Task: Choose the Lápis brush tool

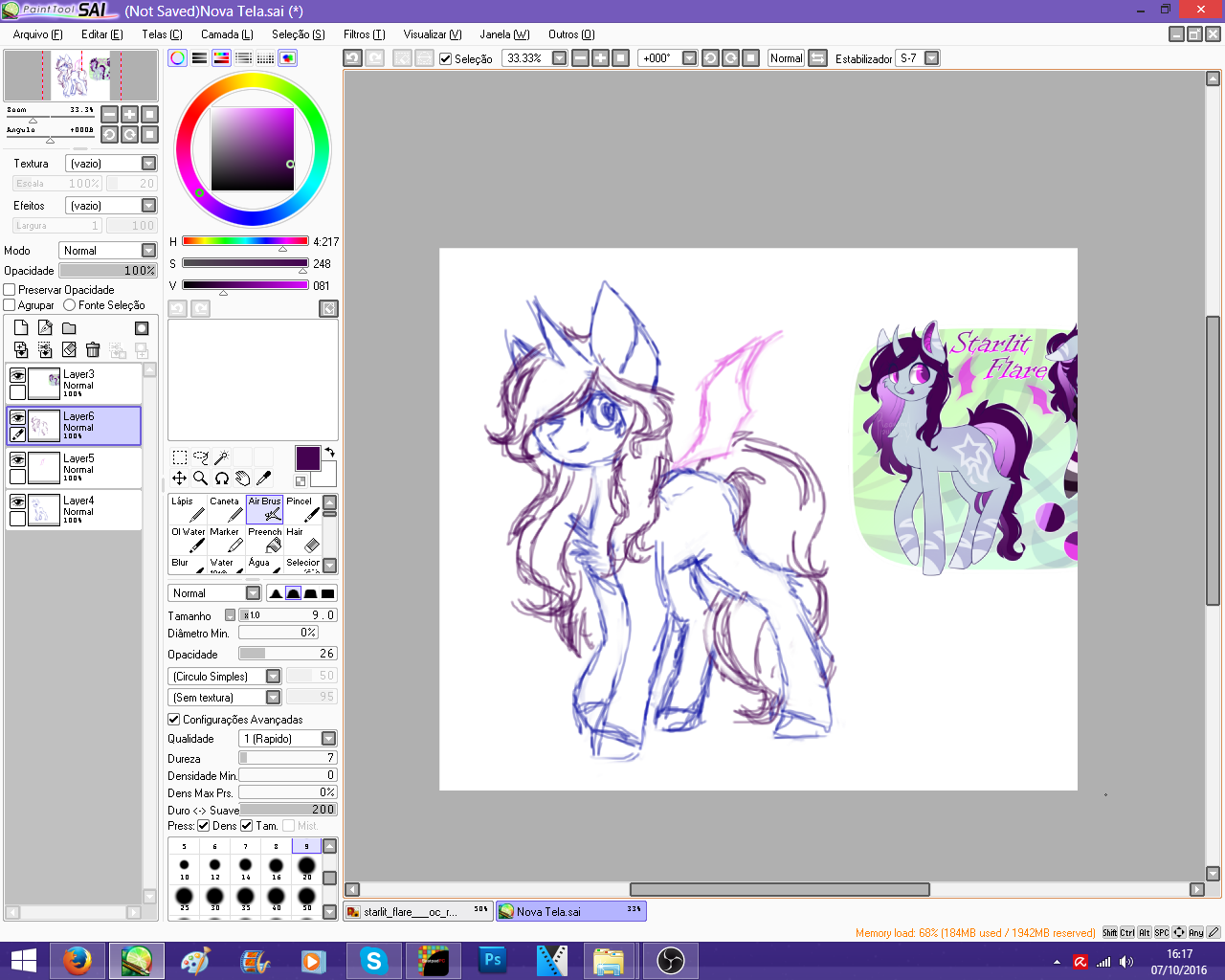Action: coord(188,509)
